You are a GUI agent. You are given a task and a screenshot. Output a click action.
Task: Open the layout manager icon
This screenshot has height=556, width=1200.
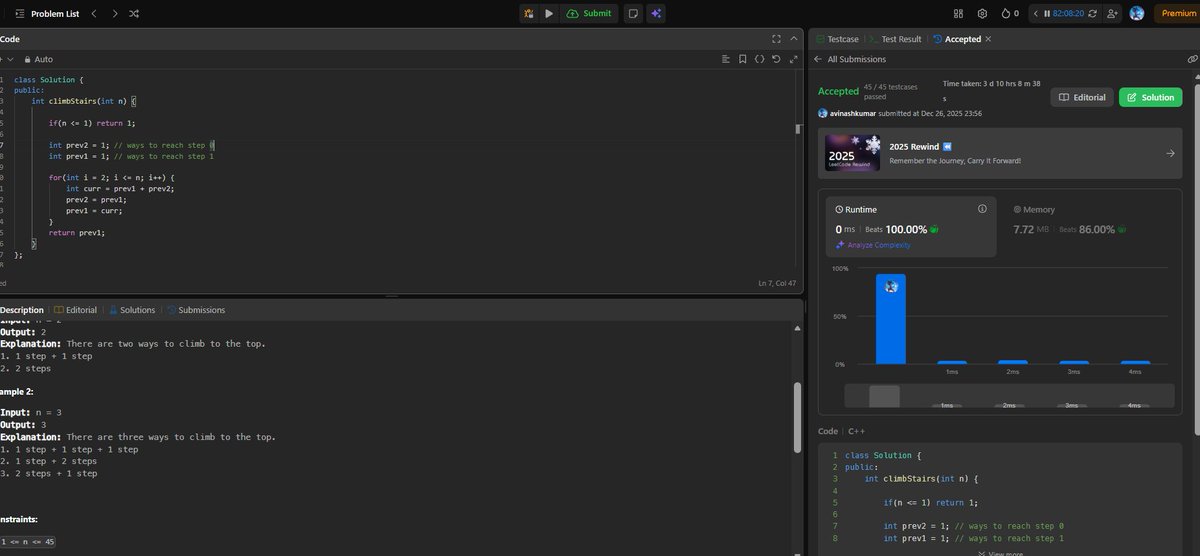coord(958,13)
